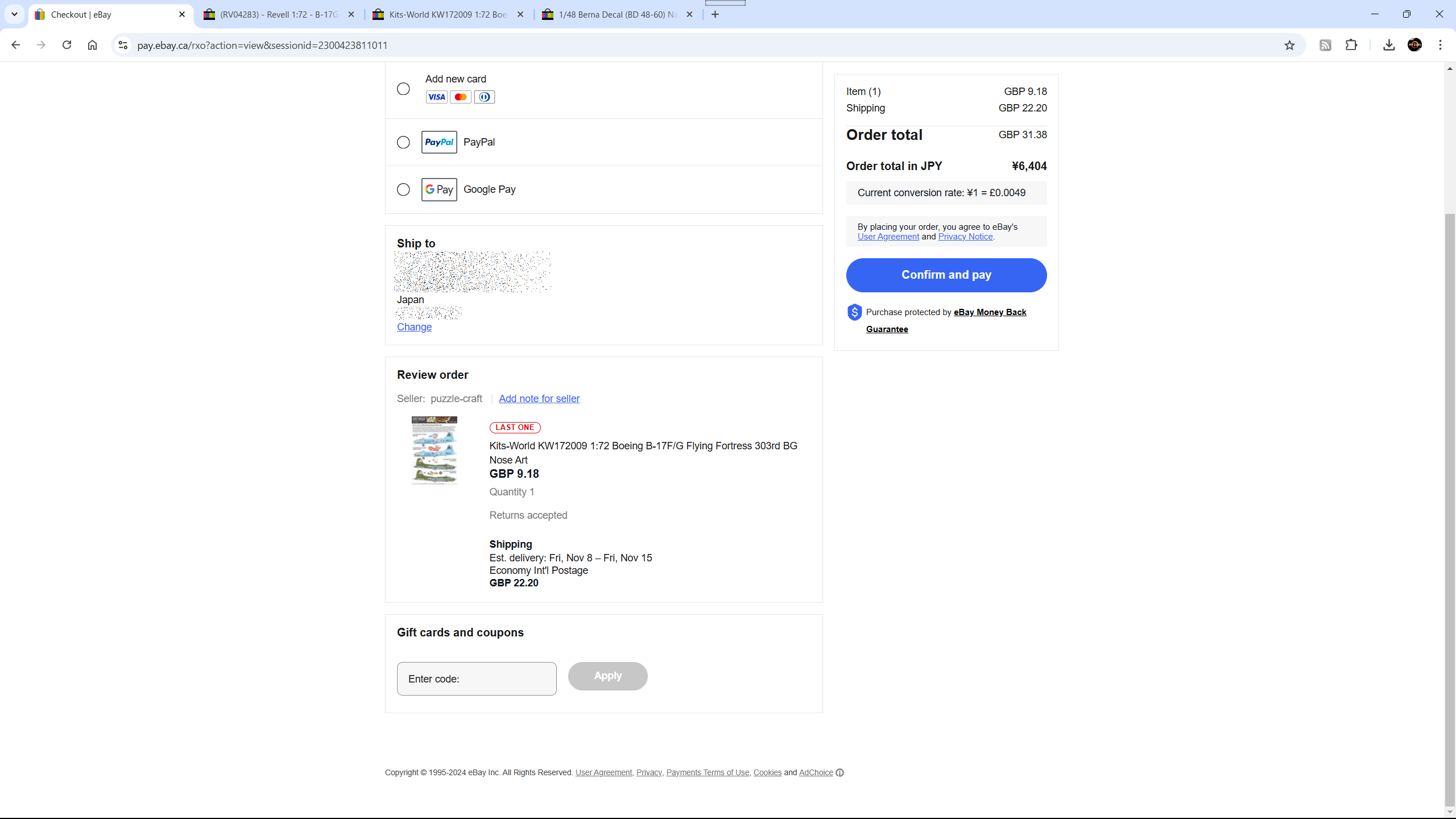The image size is (1456, 819).
Task: Click the Visa card logo
Action: (436, 97)
